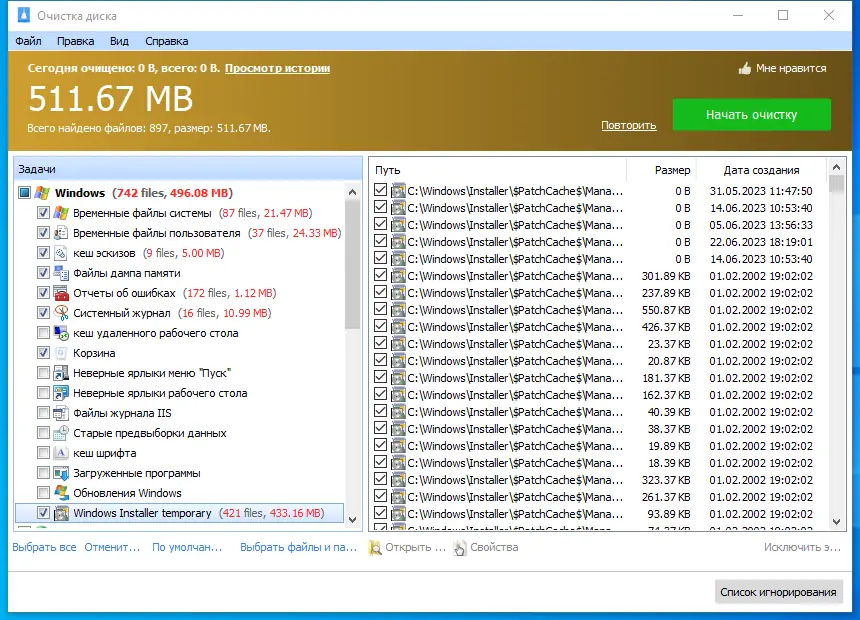Click tasks list scrollbar up arrow
The image size is (860, 620).
point(353,192)
